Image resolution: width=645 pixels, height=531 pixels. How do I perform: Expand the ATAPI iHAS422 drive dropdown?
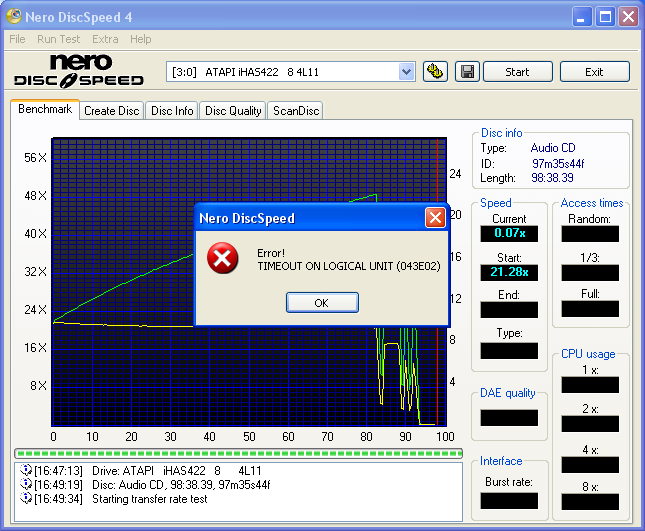(x=406, y=72)
